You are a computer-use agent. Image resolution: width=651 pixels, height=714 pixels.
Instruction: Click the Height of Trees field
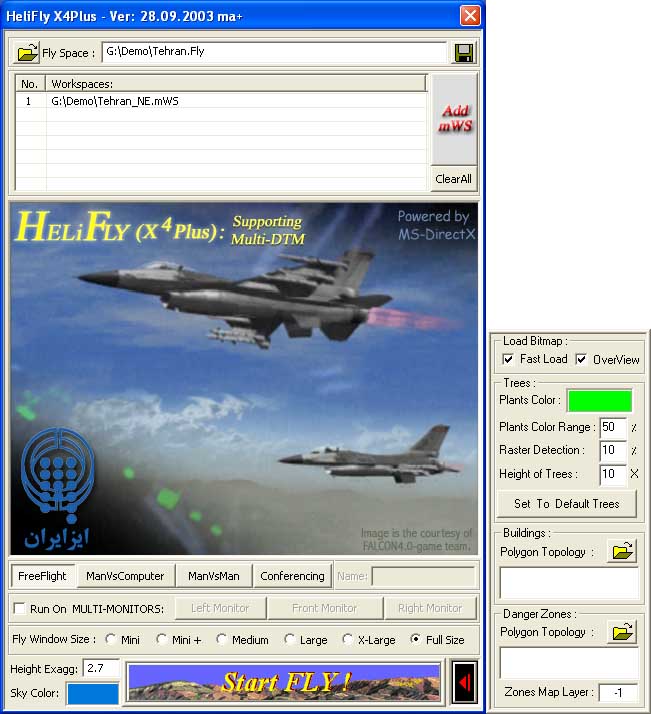pos(612,474)
